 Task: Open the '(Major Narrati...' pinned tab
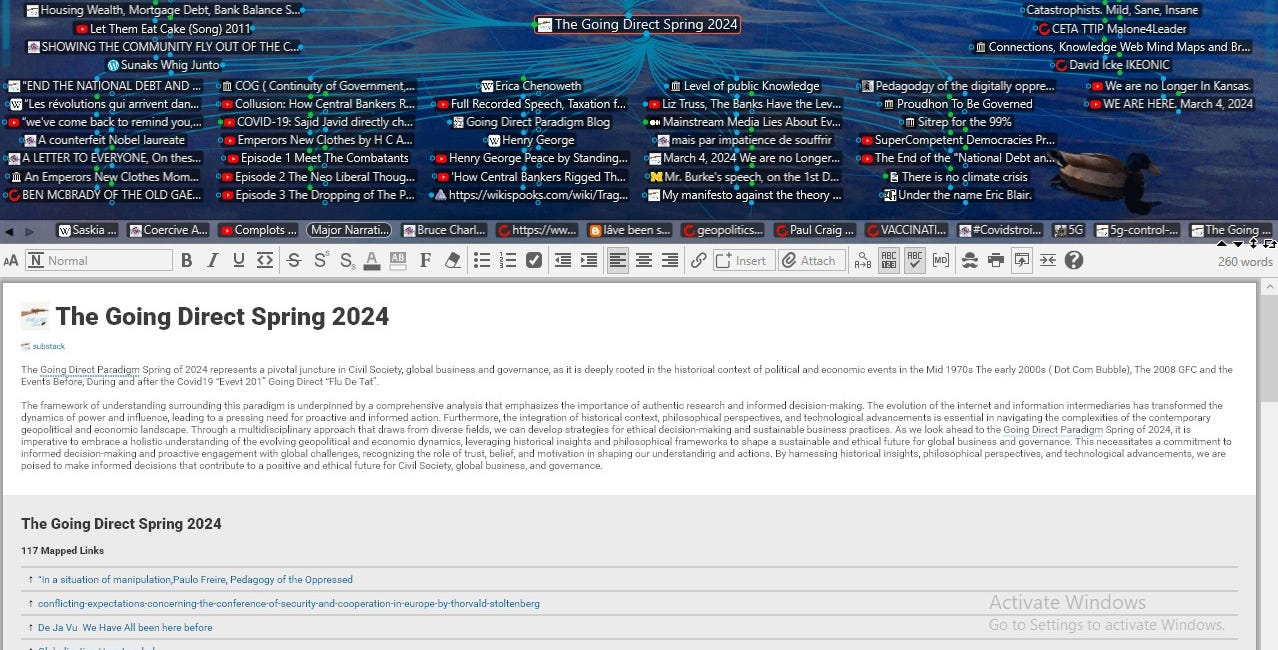(349, 230)
